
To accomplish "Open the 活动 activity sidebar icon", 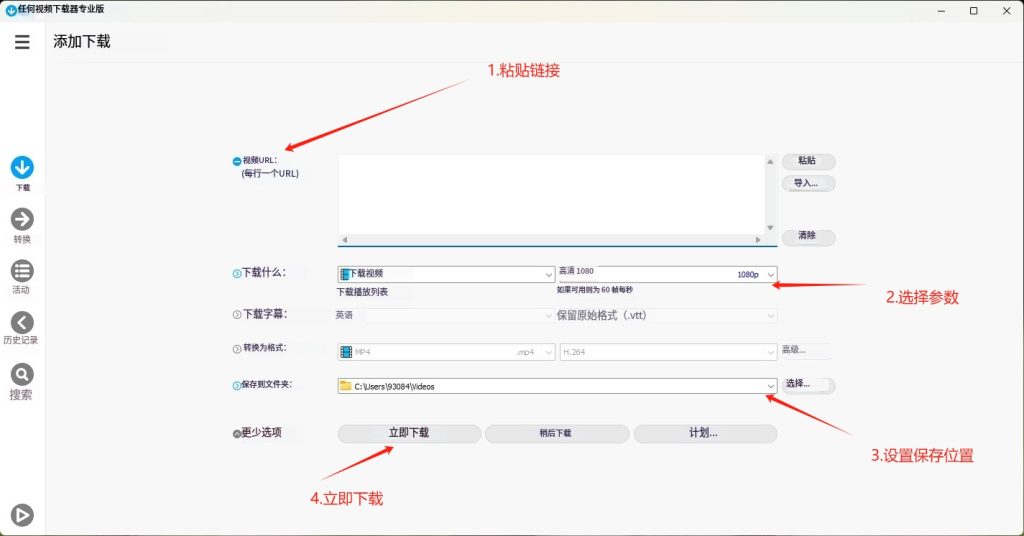I will pyautogui.click(x=22, y=271).
